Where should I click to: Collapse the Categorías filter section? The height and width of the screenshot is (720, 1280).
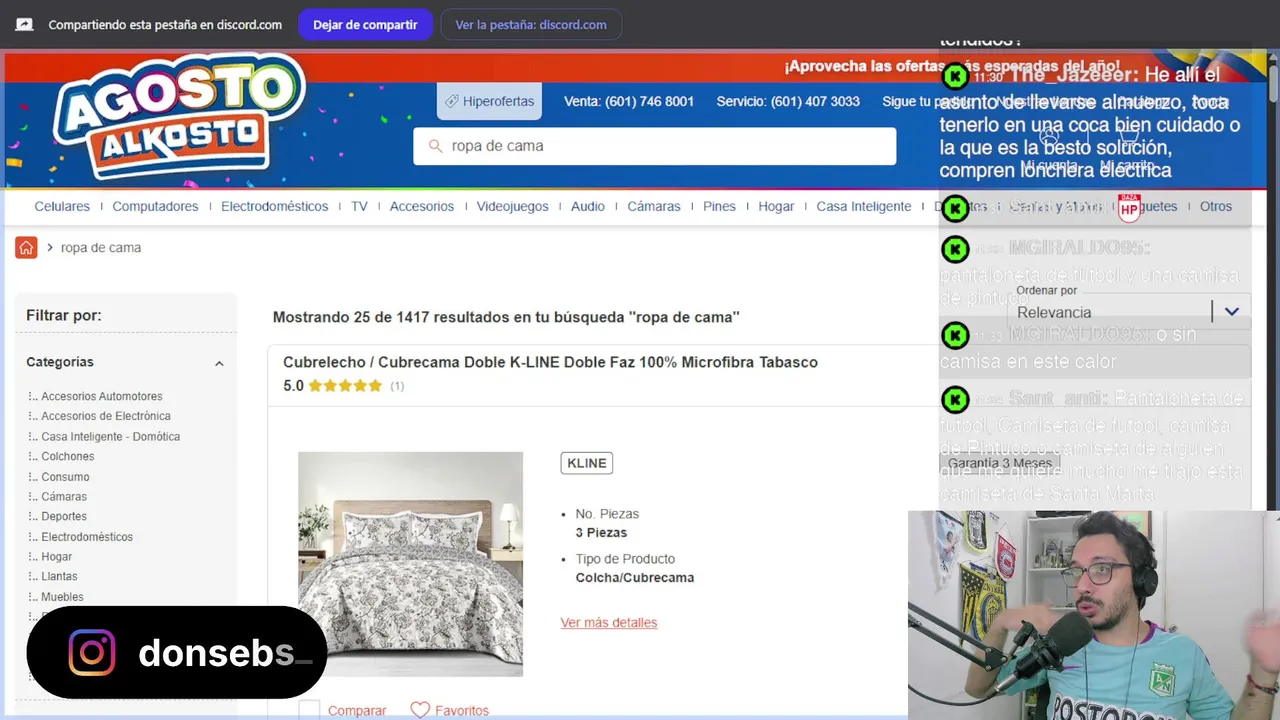tap(219, 363)
